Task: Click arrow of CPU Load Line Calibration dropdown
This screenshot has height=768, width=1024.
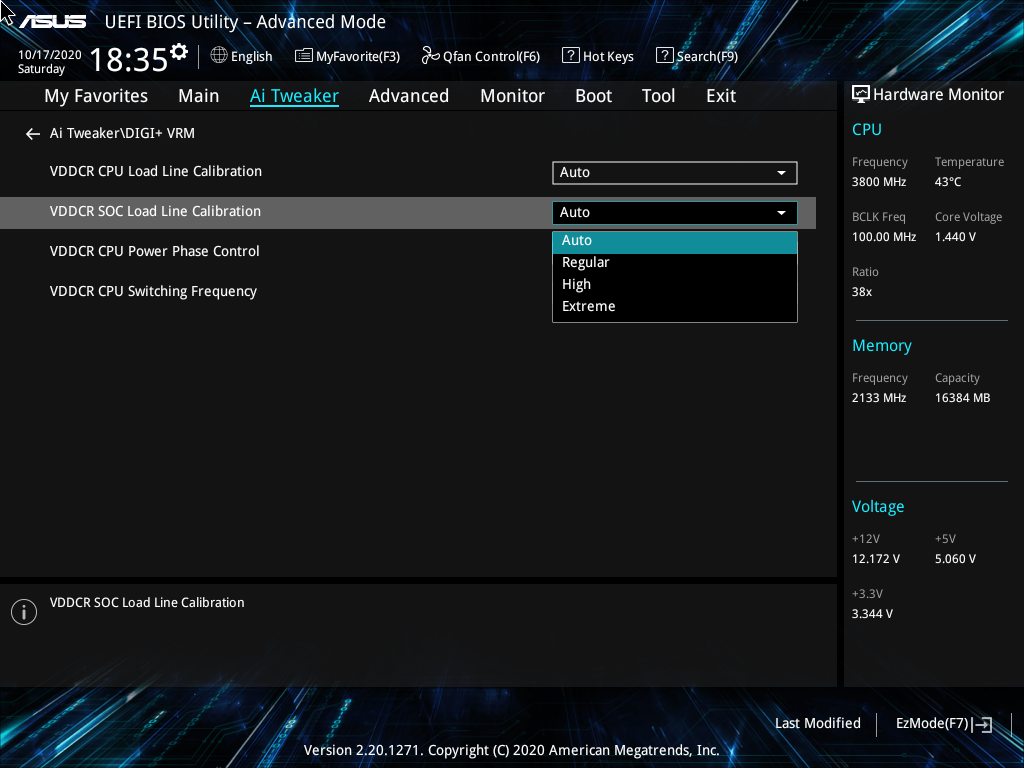Action: pos(781,173)
